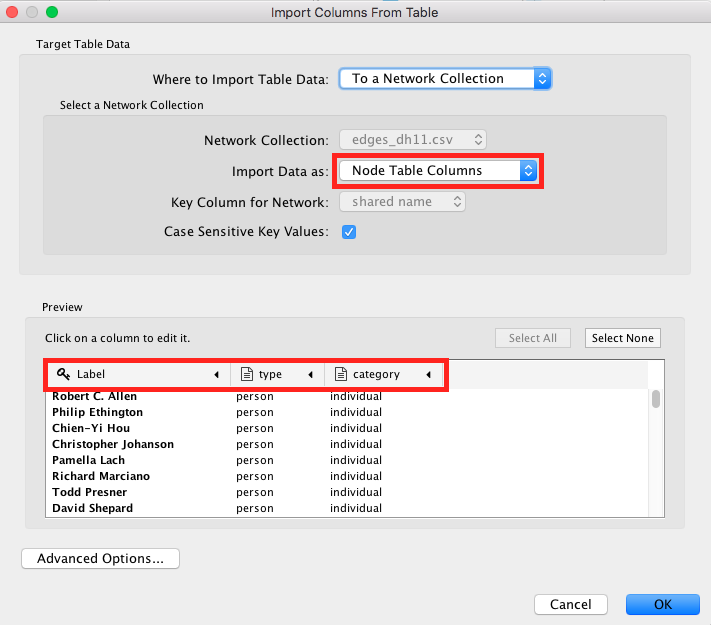
Task: Select the category column header
Action: tap(383, 374)
